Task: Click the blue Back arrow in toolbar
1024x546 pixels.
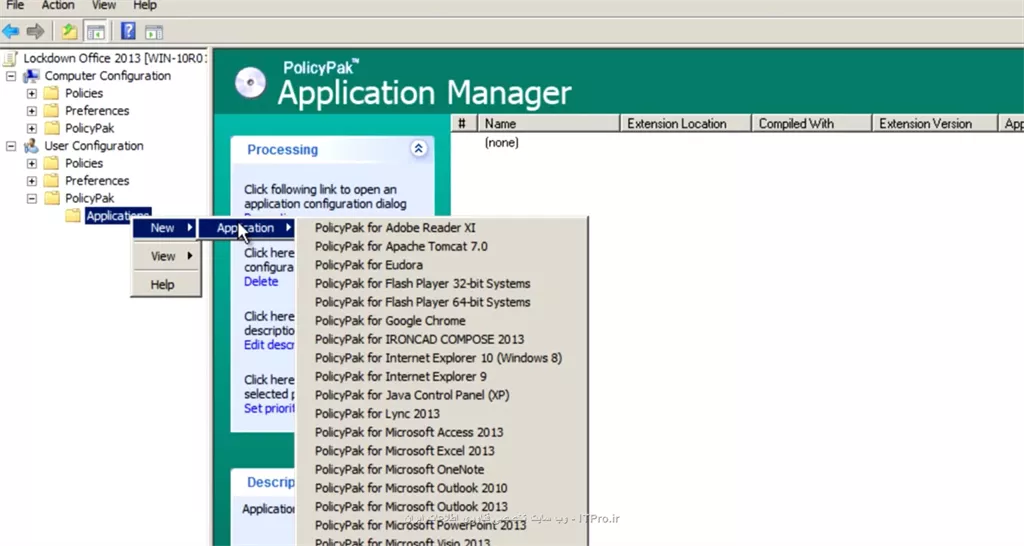Action: pyautogui.click(x=11, y=31)
